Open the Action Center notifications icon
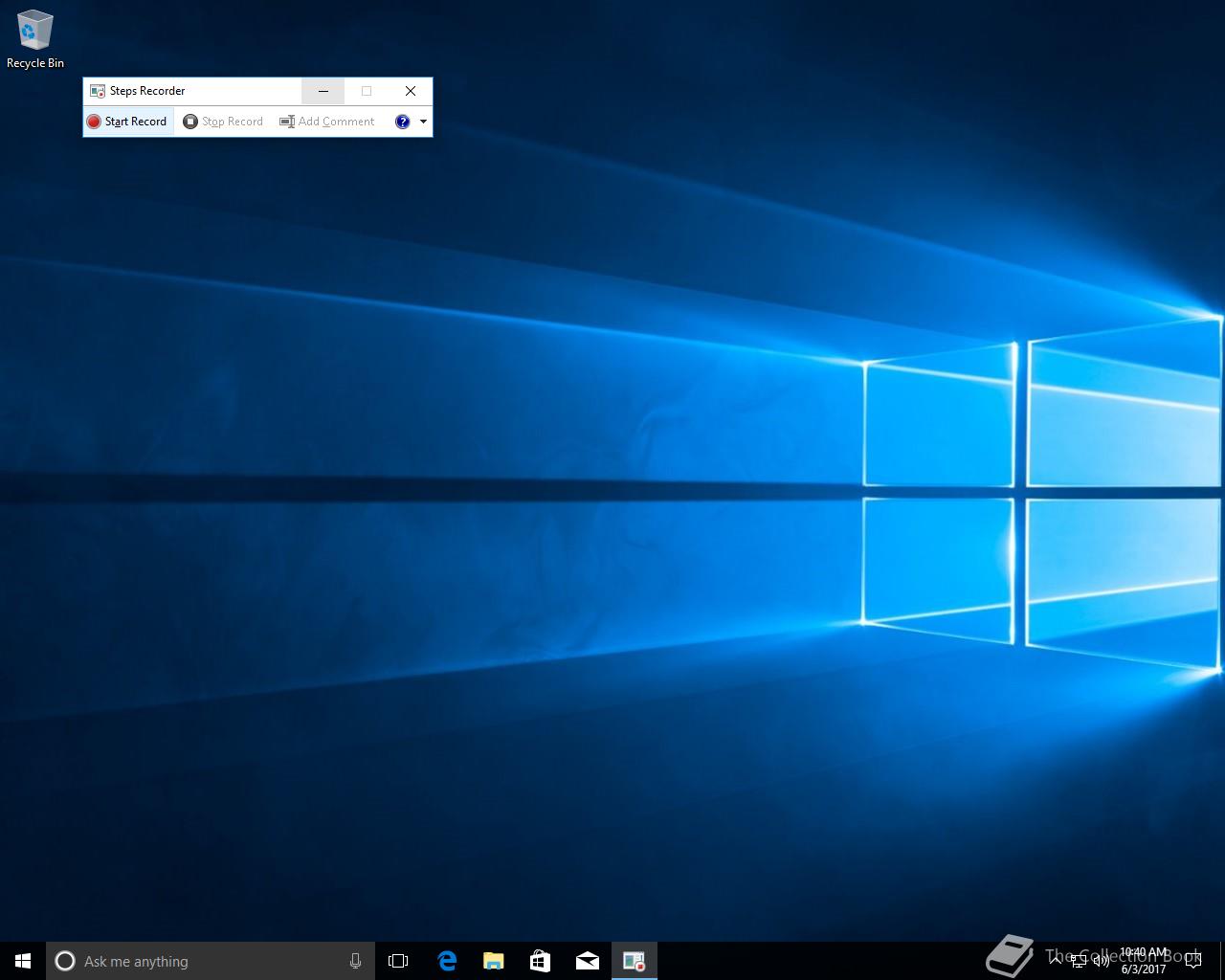Viewport: 1225px width, 980px height. (1192, 961)
